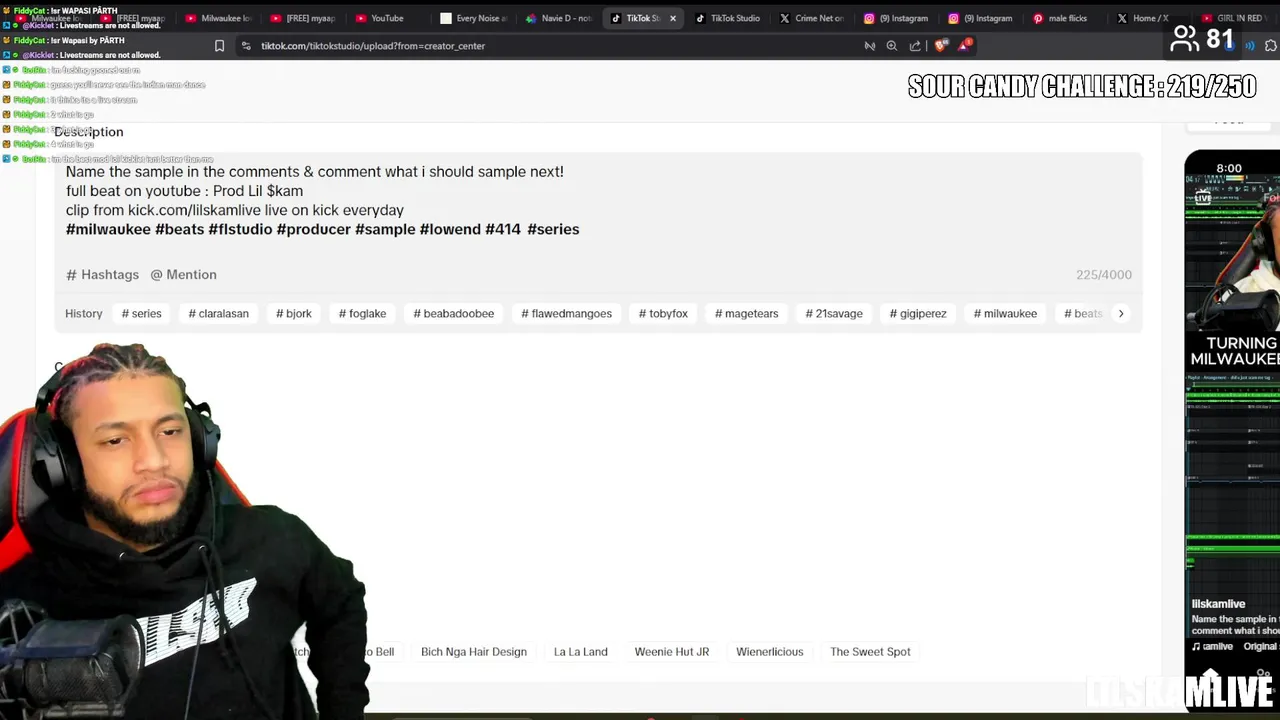Viewport: 1280px width, 720px height.
Task: Add the #claralasan hashtag chip
Action: pyautogui.click(x=218, y=313)
